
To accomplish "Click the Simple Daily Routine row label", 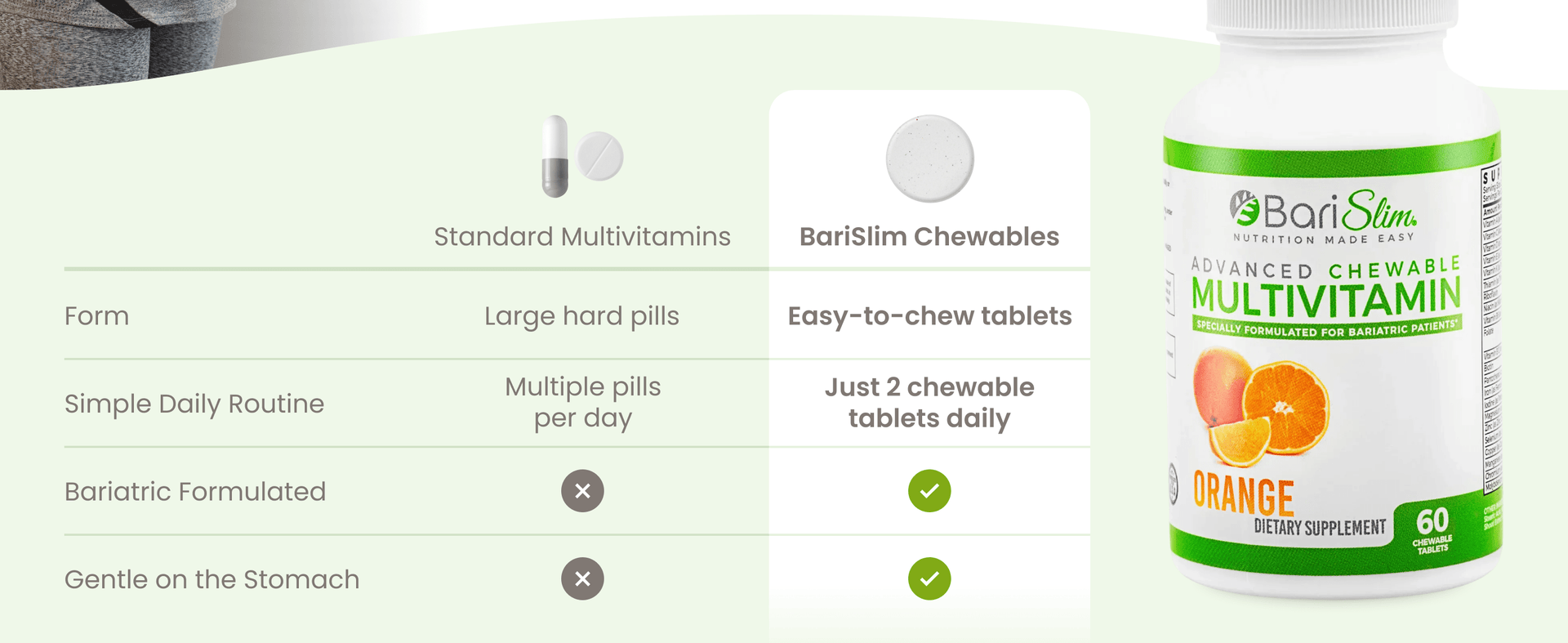I will point(194,404).
